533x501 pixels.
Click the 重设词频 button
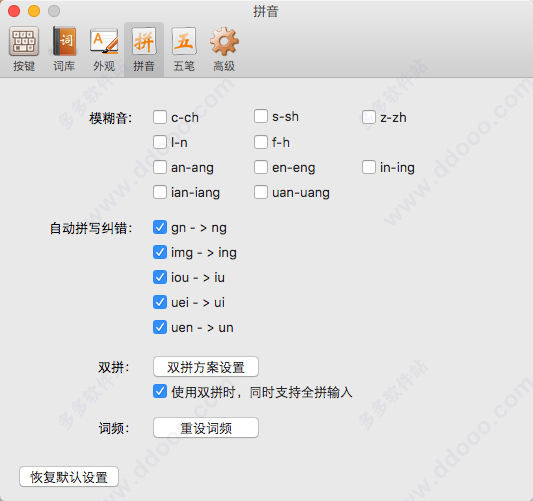[x=206, y=428]
